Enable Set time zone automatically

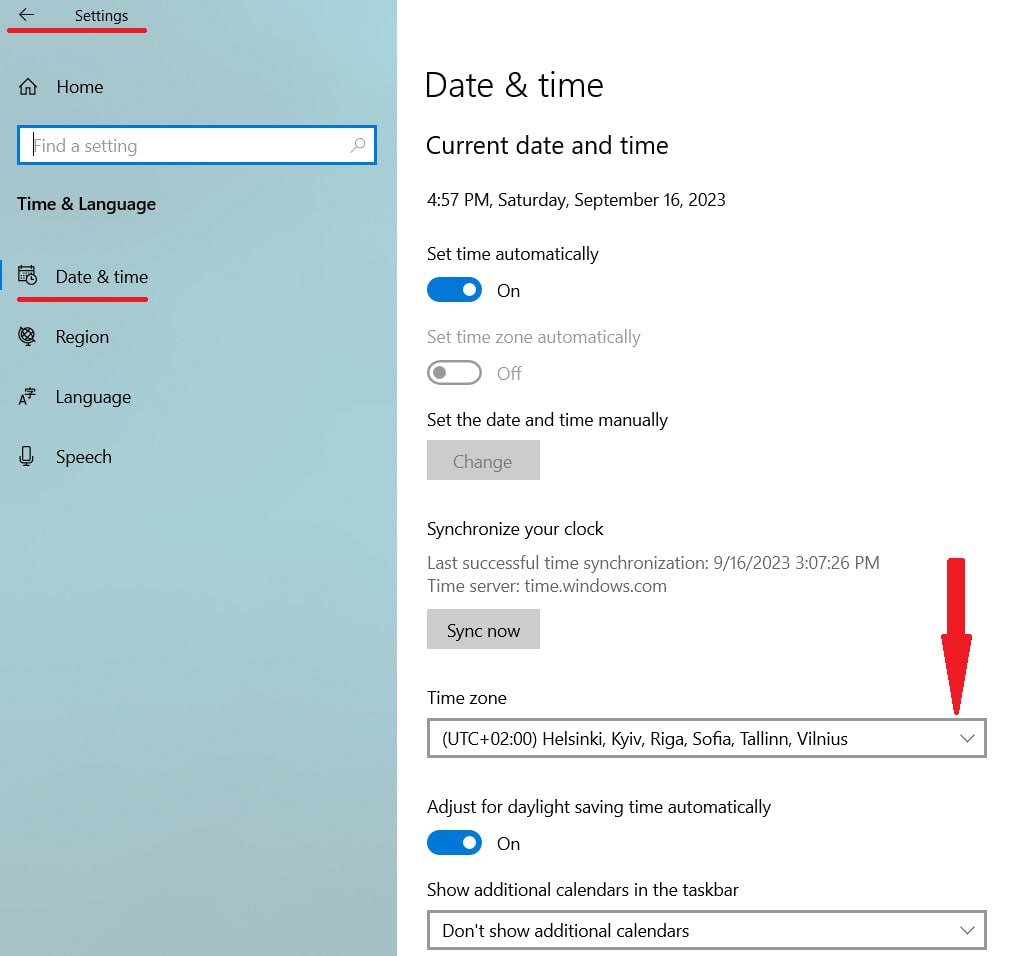454,372
